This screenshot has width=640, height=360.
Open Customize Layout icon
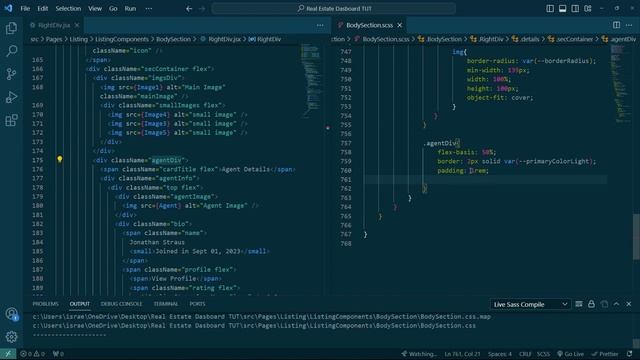(588, 8)
